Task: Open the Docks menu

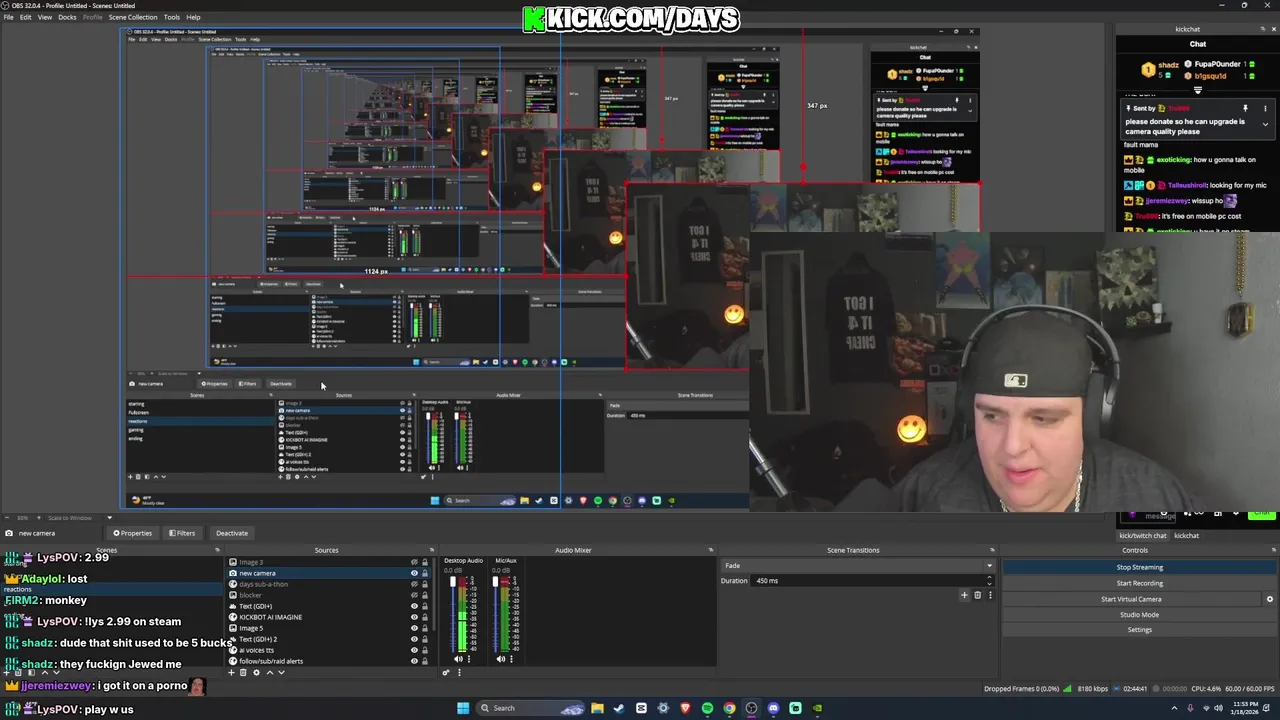Action: coord(67,17)
